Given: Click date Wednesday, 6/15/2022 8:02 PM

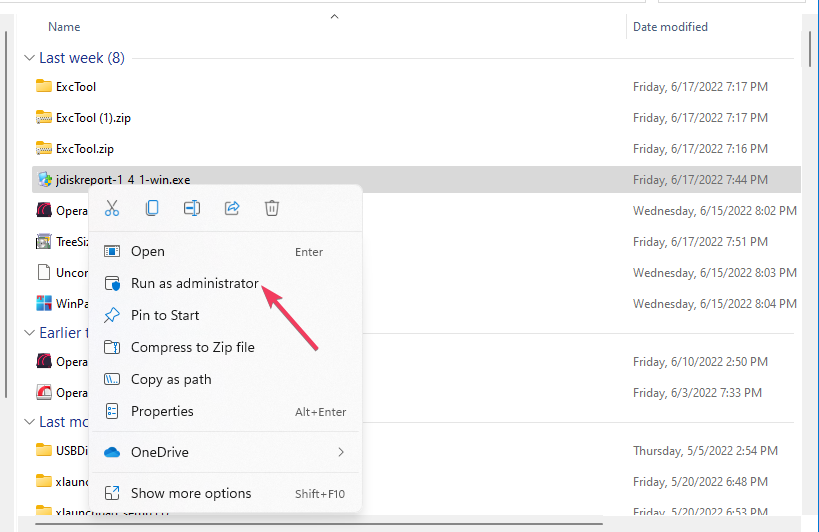Looking at the screenshot, I should pyautogui.click(x=715, y=210).
